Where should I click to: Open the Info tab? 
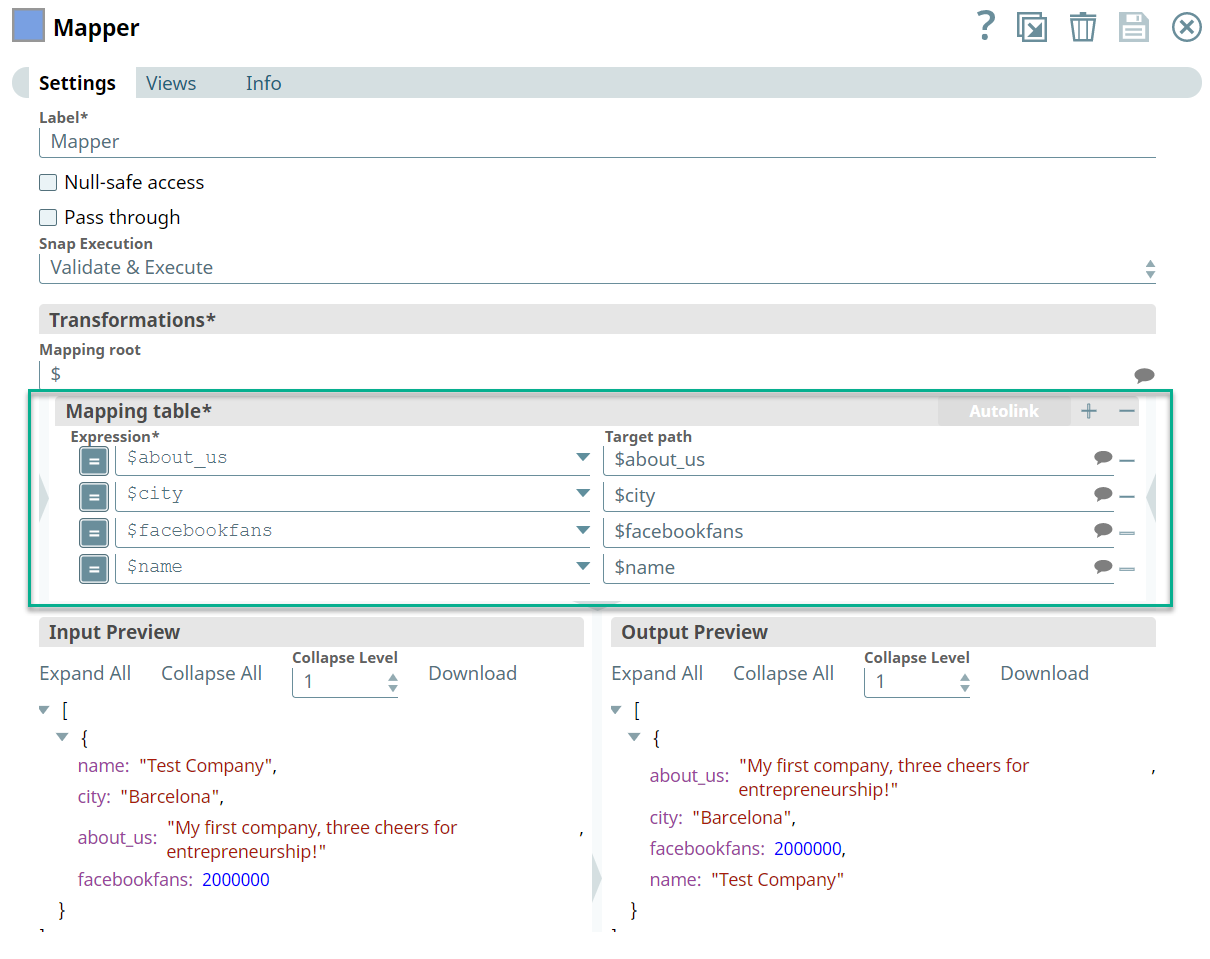click(264, 83)
